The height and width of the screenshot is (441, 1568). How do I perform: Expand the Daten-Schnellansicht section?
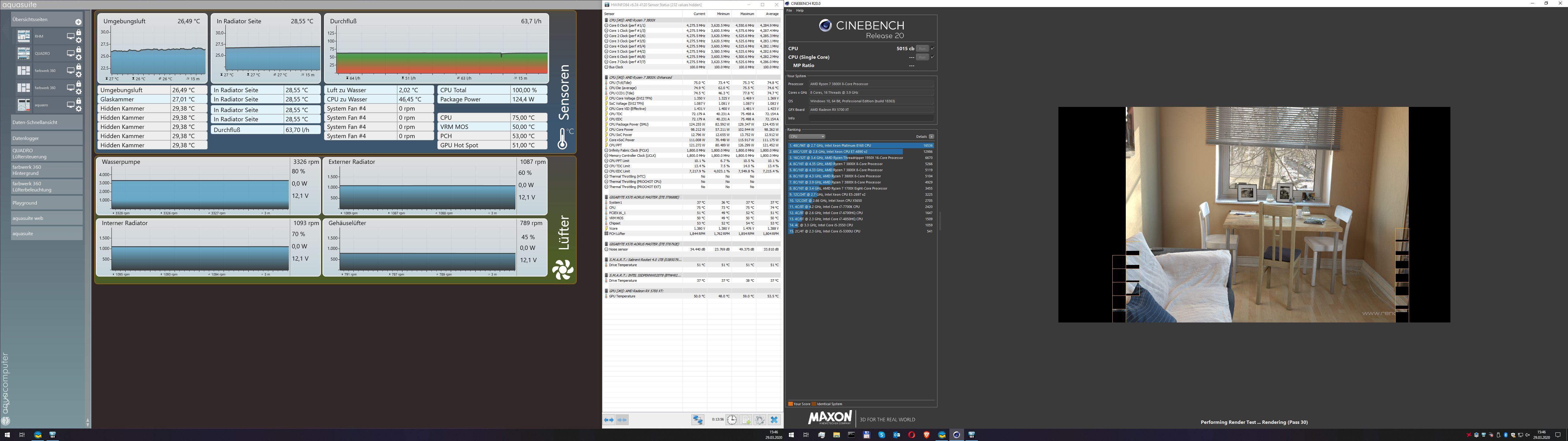coord(47,123)
